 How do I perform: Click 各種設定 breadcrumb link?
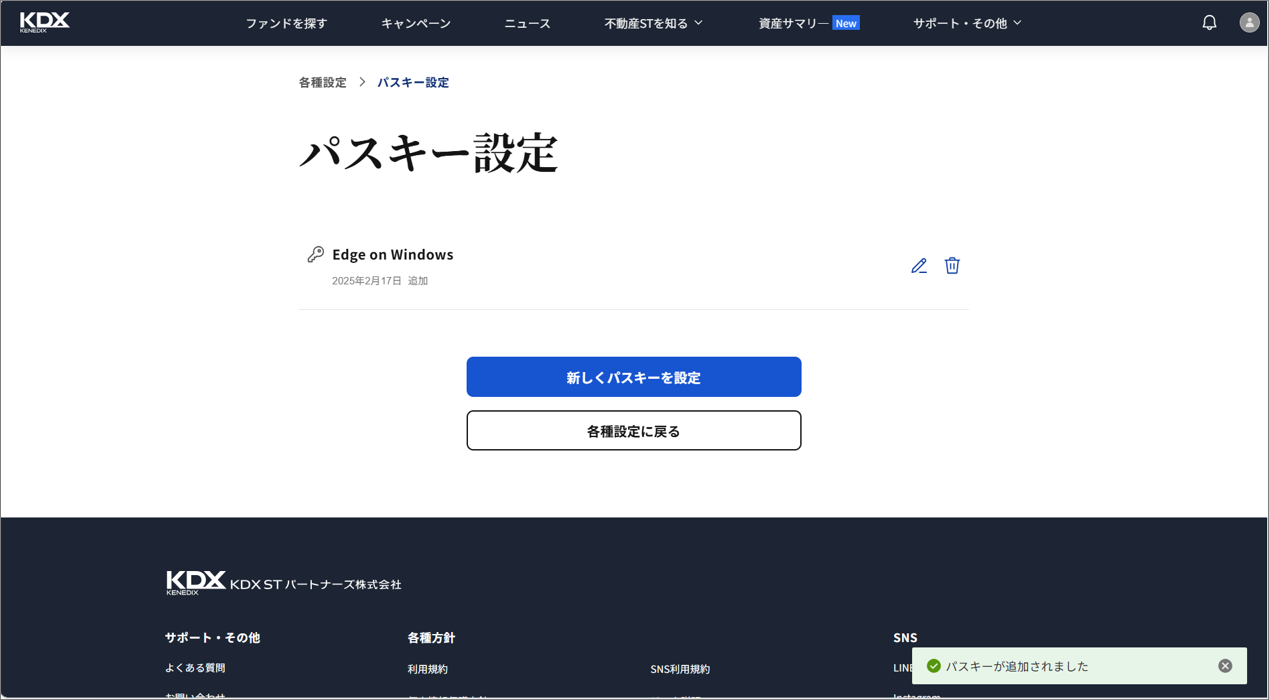[x=322, y=82]
